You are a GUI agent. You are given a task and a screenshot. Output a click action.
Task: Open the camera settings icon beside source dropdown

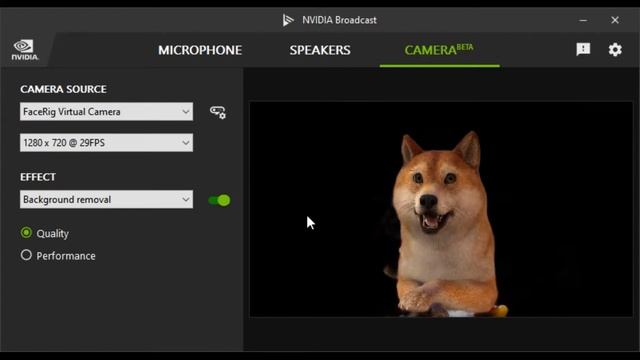click(218, 112)
